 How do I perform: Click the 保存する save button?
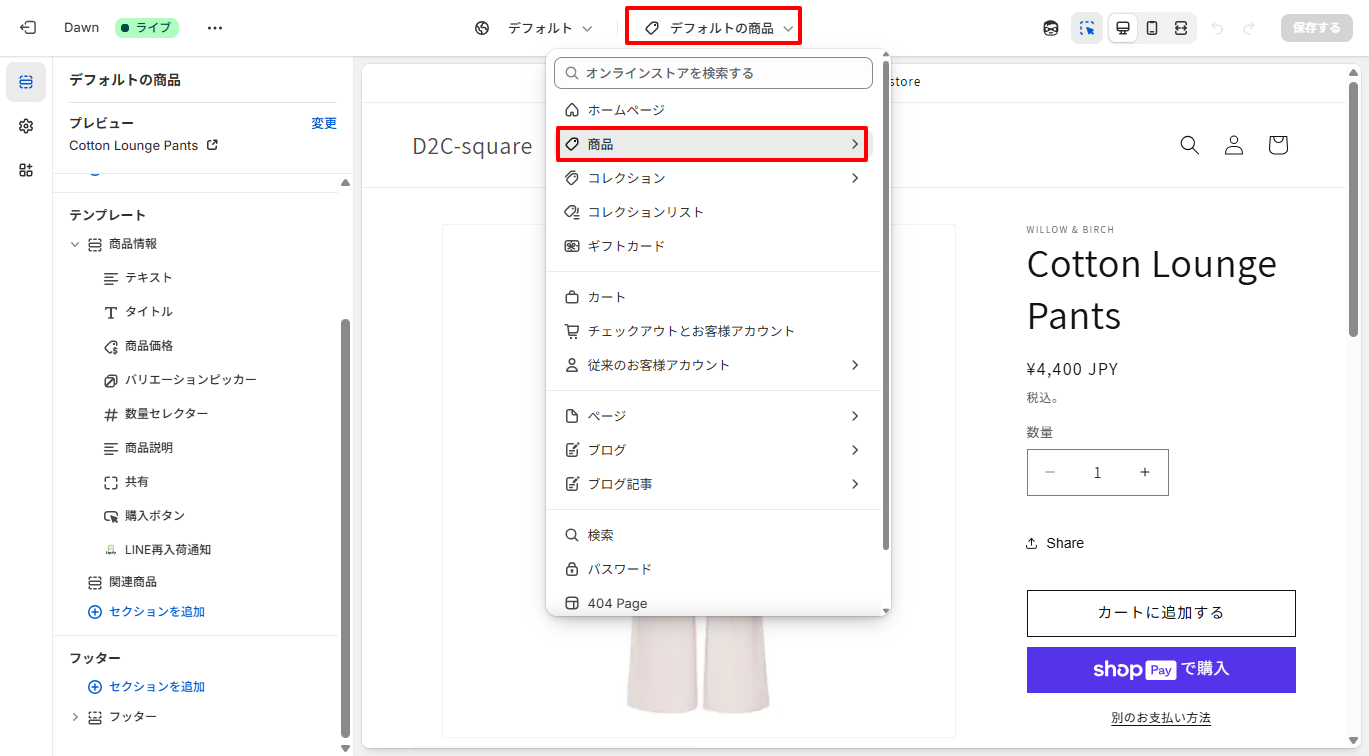click(x=1316, y=28)
